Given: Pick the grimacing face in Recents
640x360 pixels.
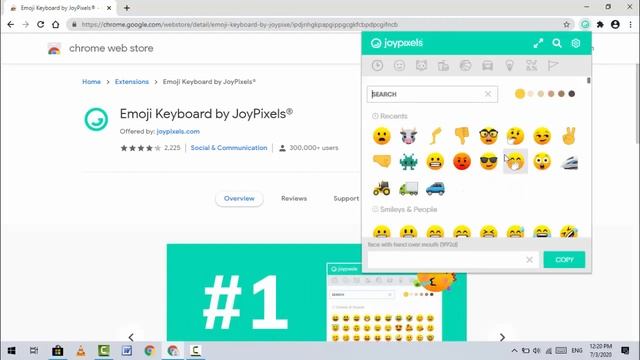Looking at the screenshot, I should pos(435,162).
